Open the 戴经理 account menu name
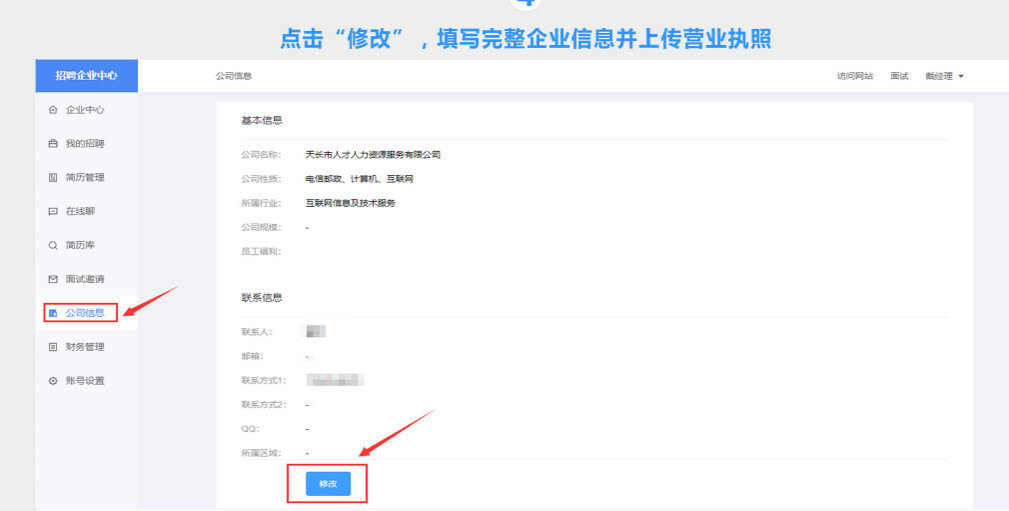The width and height of the screenshot is (1009, 511). point(938,76)
